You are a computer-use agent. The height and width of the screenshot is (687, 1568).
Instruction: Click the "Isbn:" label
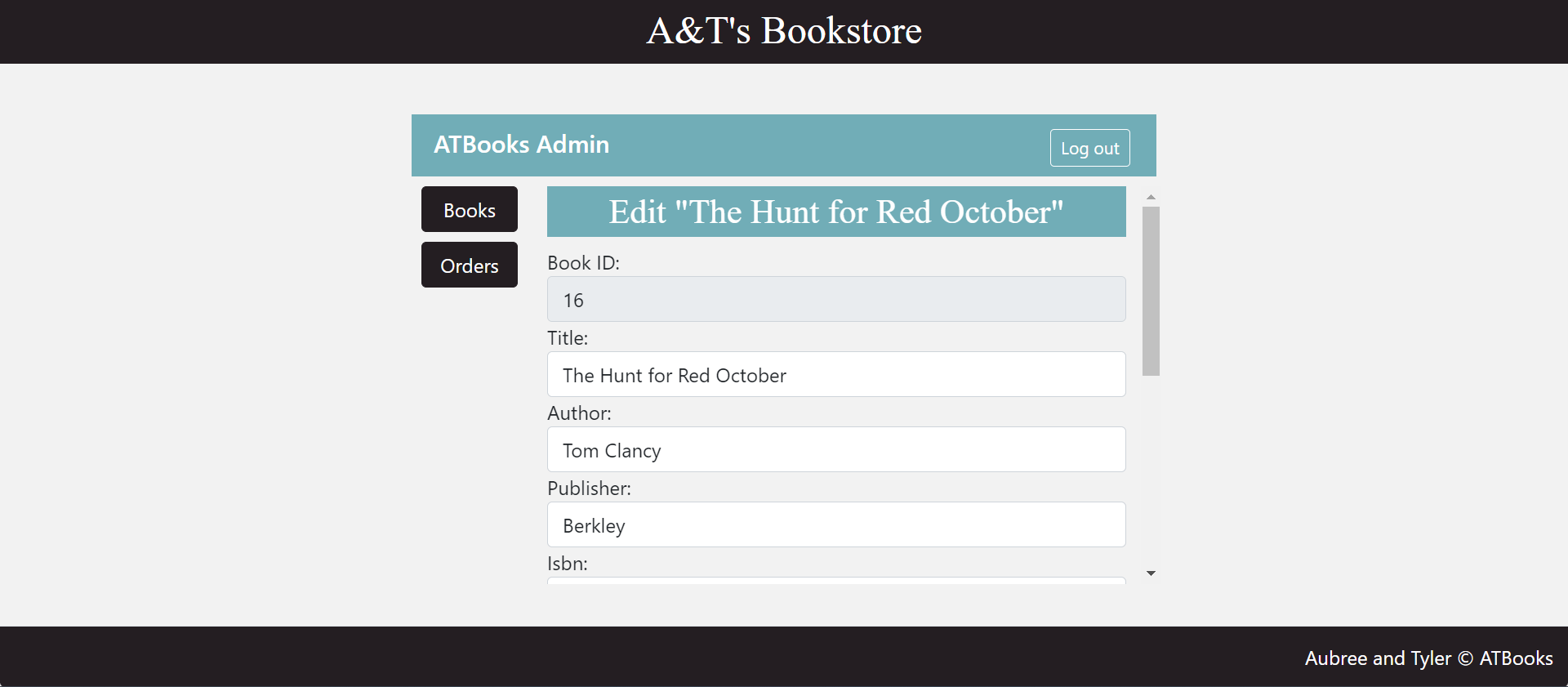point(568,564)
